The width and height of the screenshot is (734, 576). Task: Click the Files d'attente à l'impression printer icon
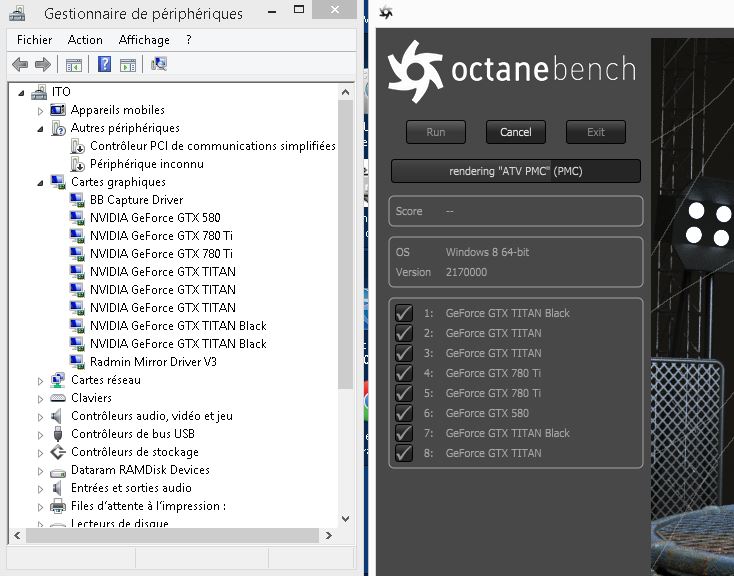click(x=58, y=506)
